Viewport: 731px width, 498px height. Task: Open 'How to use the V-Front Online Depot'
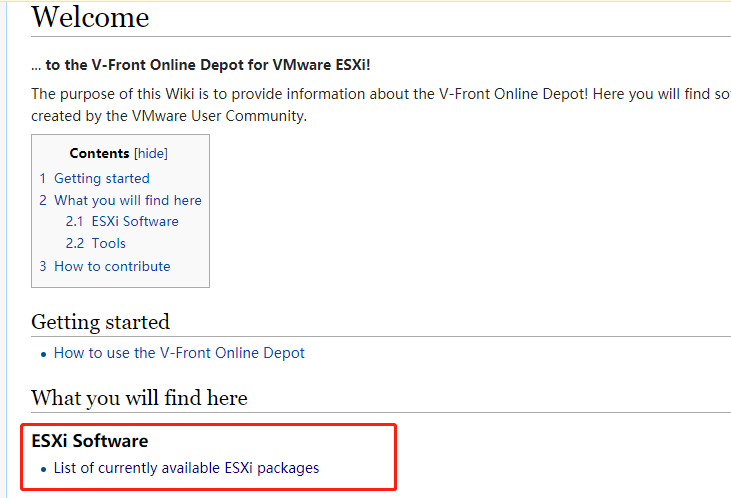179,353
